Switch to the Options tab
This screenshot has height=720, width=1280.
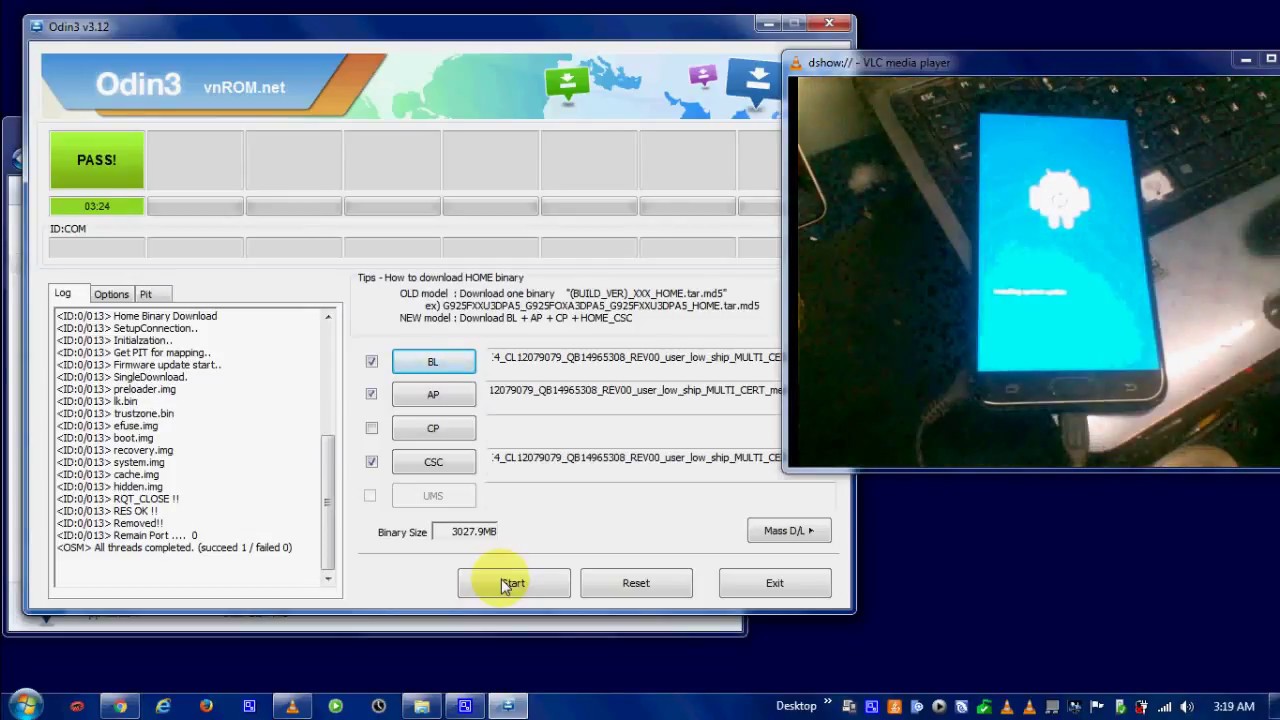111,295
